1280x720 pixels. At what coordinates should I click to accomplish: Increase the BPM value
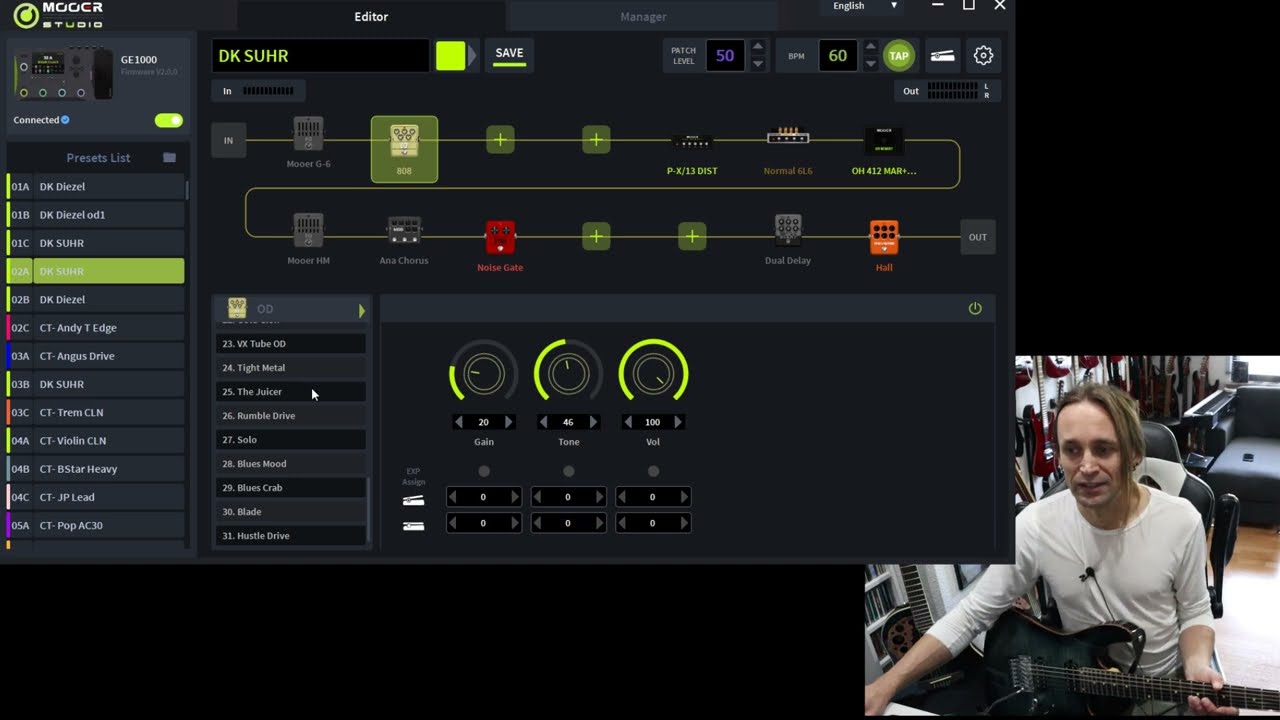pyautogui.click(x=870, y=47)
